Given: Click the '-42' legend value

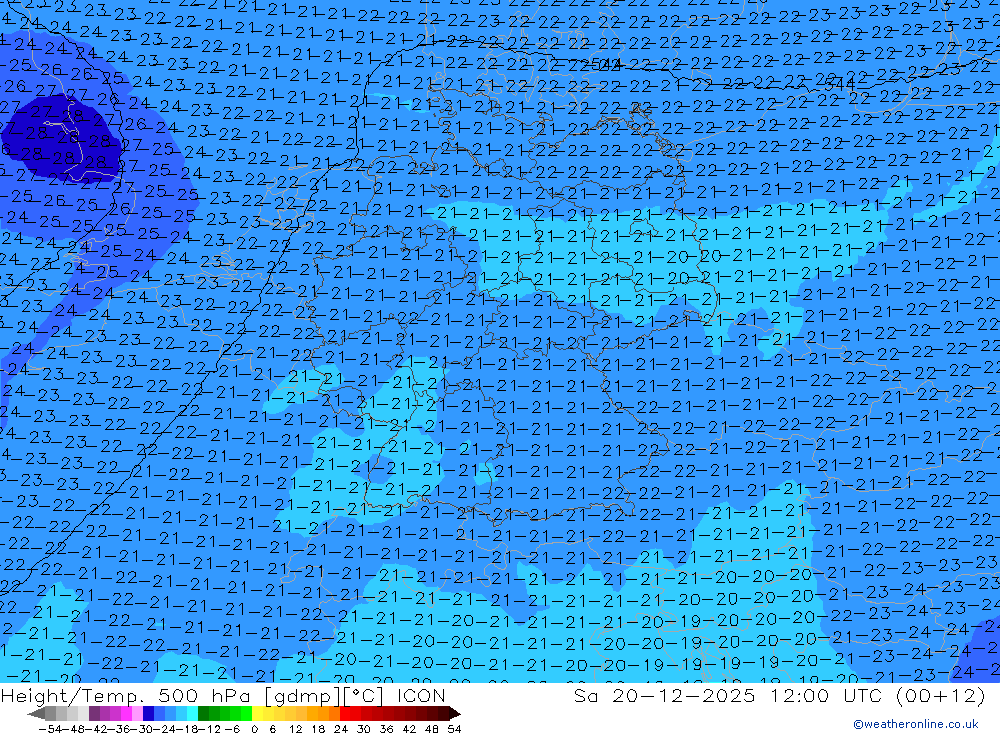Looking at the screenshot, I should 97,729.
